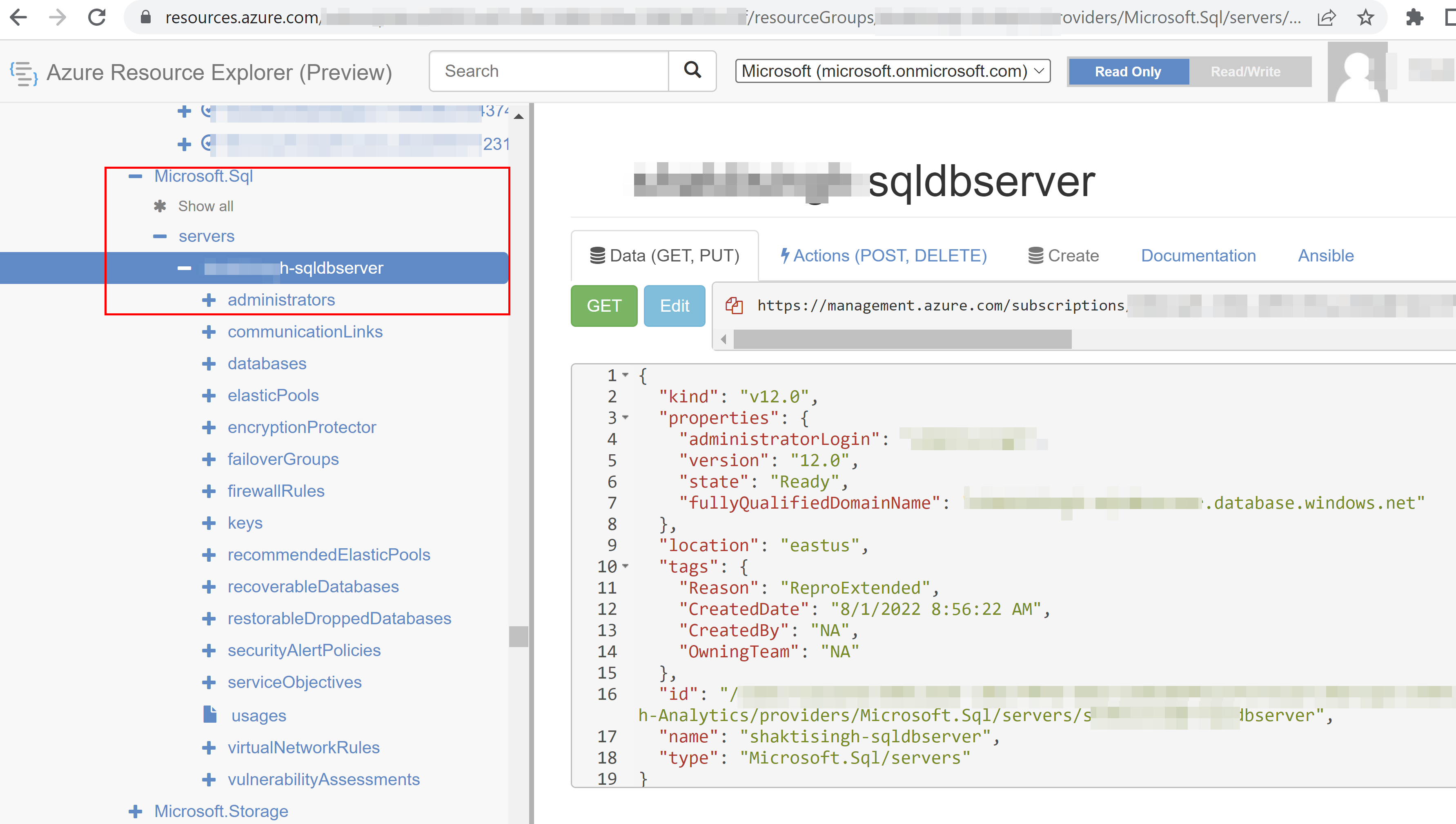Collapse the Microsoft.Sql provider node
This screenshot has height=824, width=1456.
click(x=135, y=176)
